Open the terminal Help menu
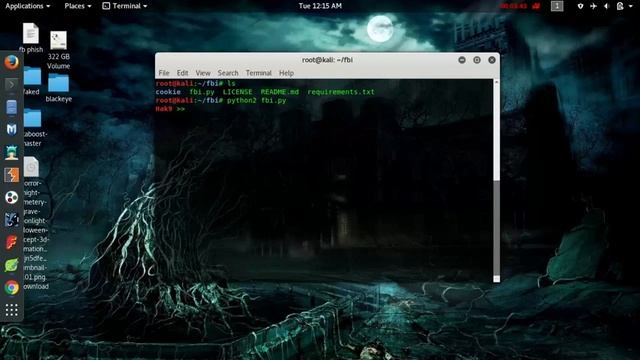This screenshot has width=640, height=360. tap(286, 73)
